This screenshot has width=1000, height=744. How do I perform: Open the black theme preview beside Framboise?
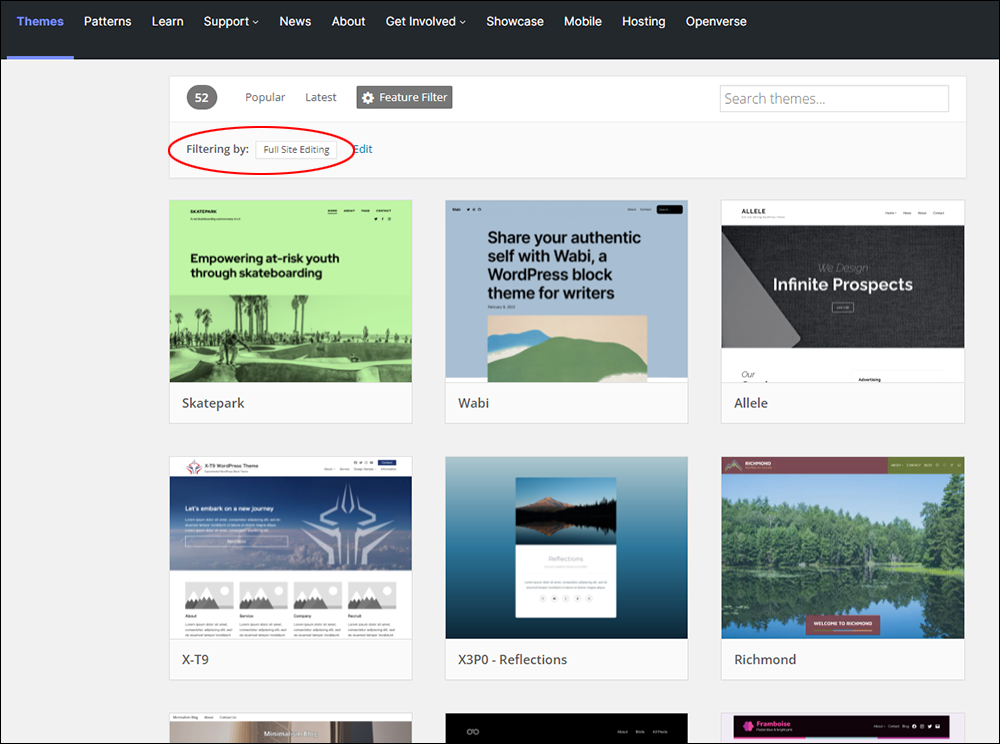tap(566, 728)
